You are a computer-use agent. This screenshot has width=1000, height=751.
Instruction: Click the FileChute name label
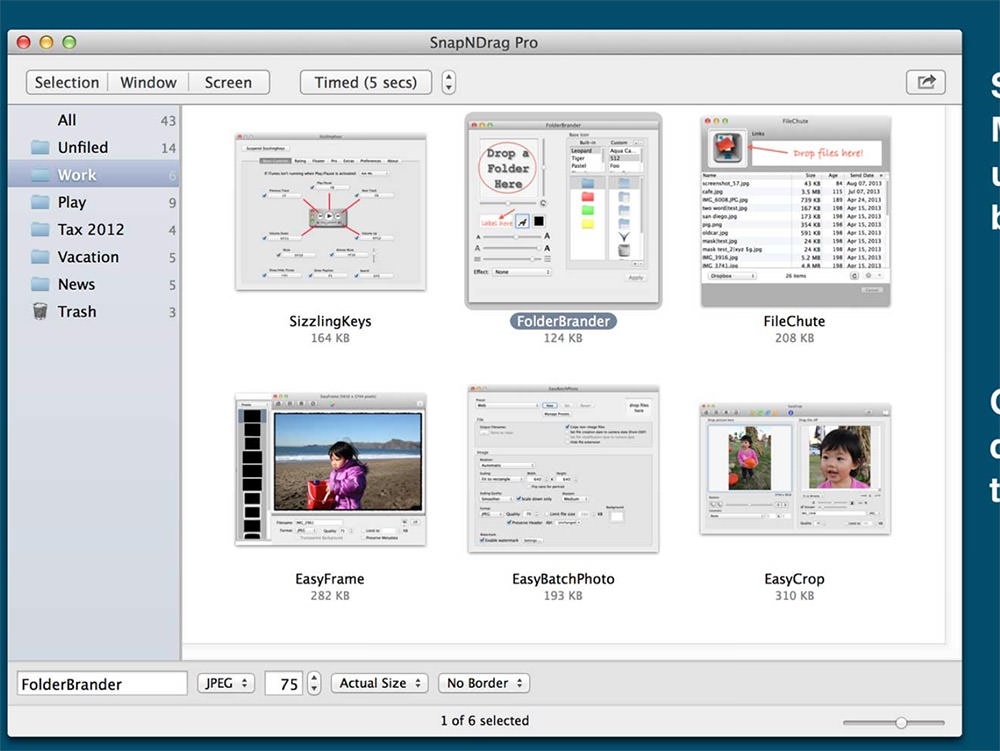click(794, 321)
